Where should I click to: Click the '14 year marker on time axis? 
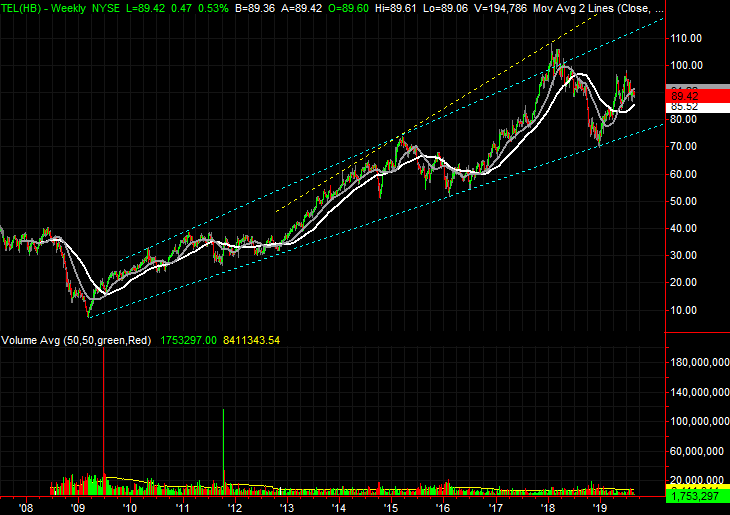point(339,508)
